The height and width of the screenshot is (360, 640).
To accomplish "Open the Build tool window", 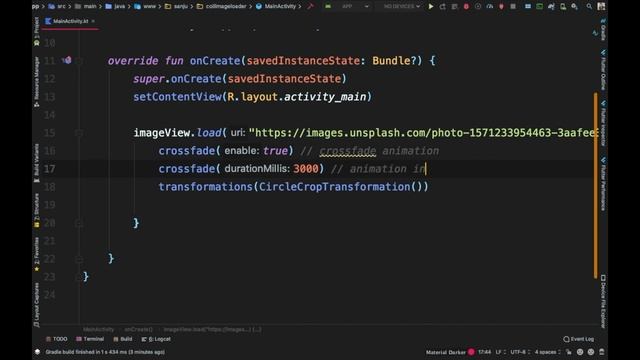I will [x=123, y=339].
